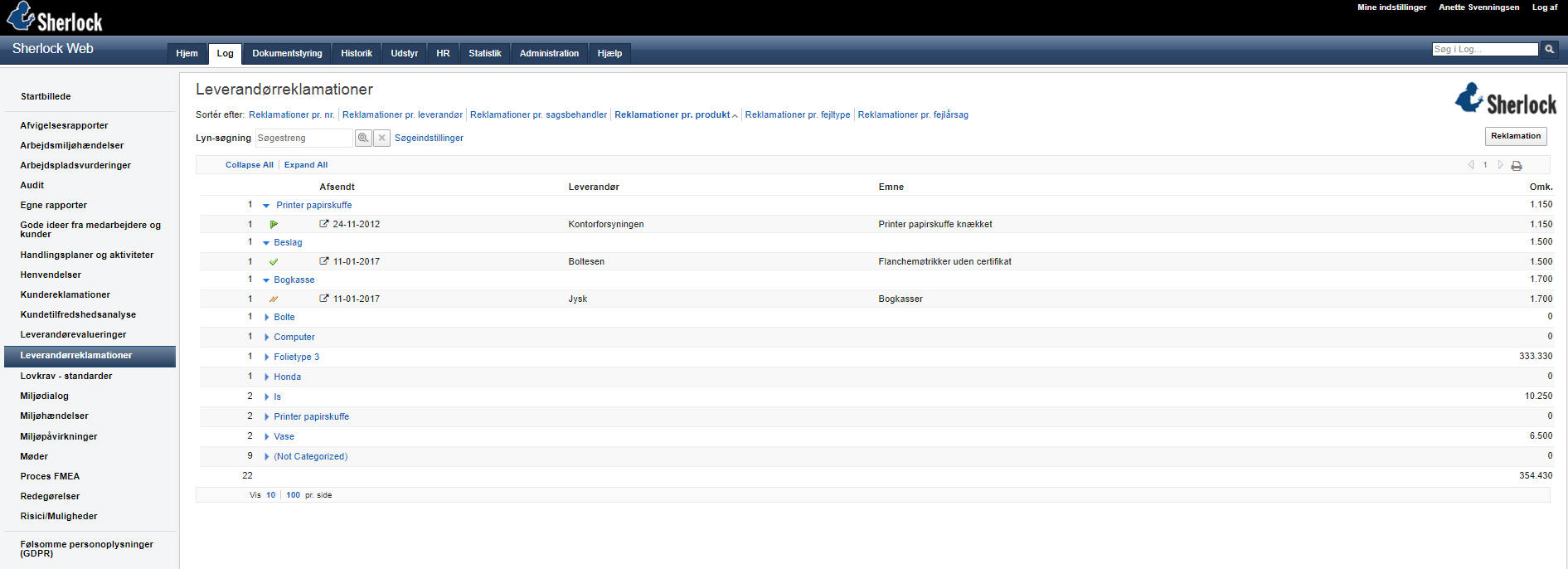1568x569 pixels.
Task: Run the Lyn-søgning quick search magnifier
Action: (x=363, y=139)
